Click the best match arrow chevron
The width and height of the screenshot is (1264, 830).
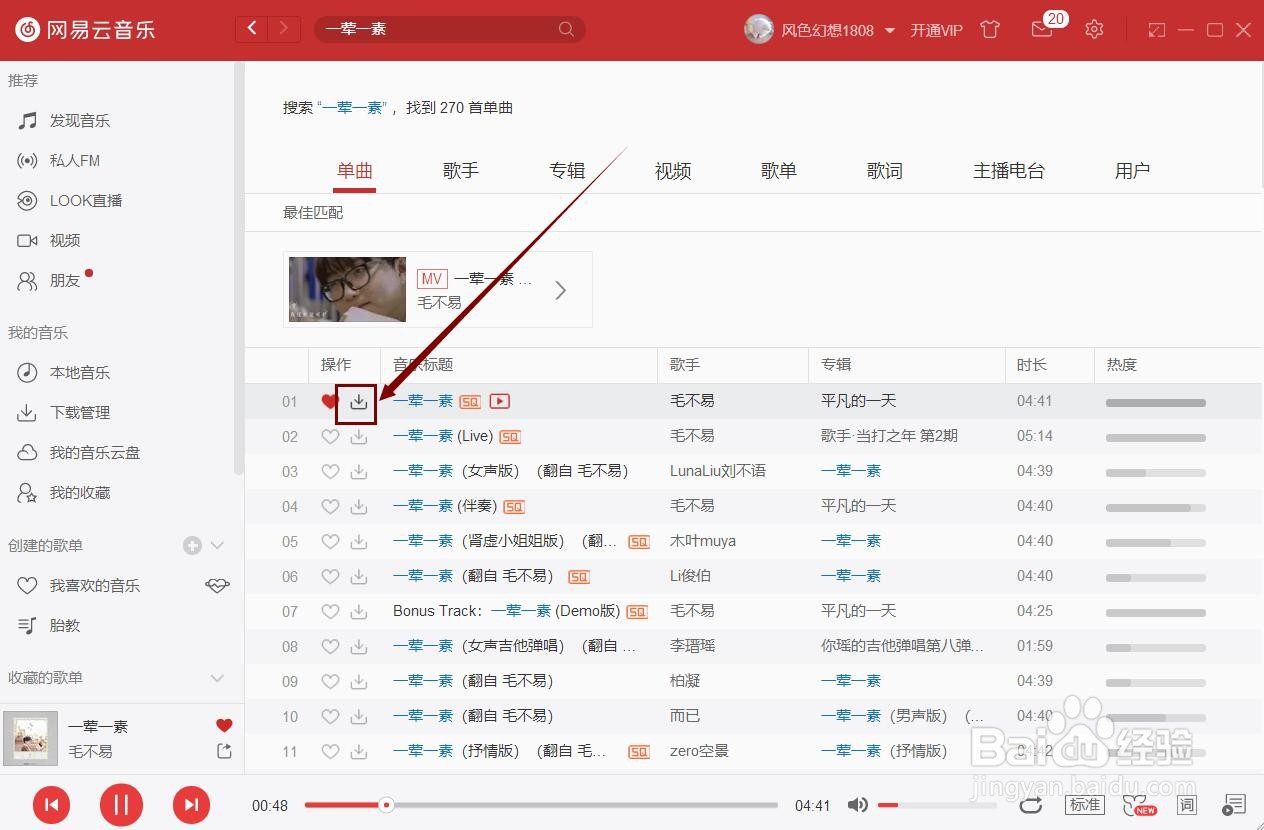click(561, 290)
